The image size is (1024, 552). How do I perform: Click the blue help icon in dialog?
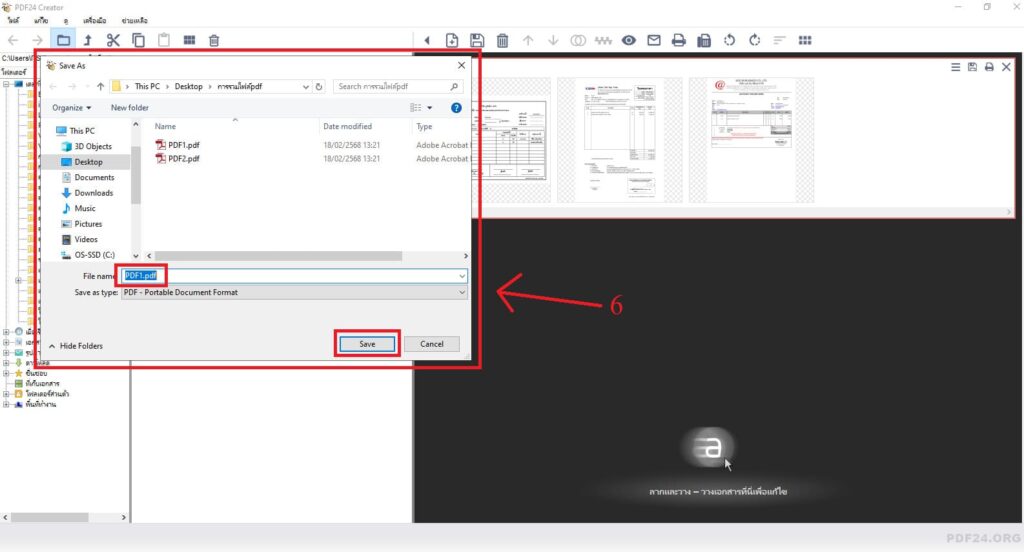[456, 107]
